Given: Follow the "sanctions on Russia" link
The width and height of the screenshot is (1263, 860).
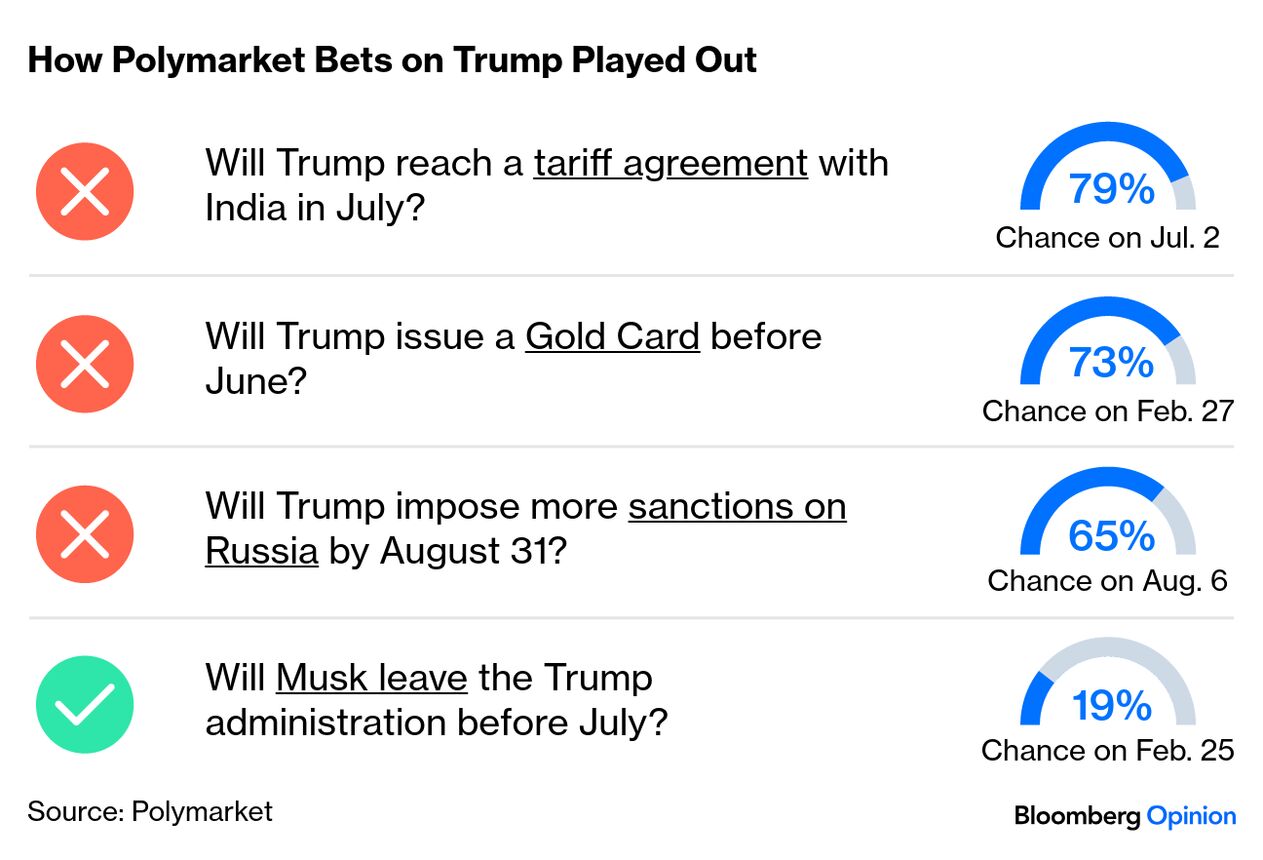Looking at the screenshot, I should click(737, 507).
